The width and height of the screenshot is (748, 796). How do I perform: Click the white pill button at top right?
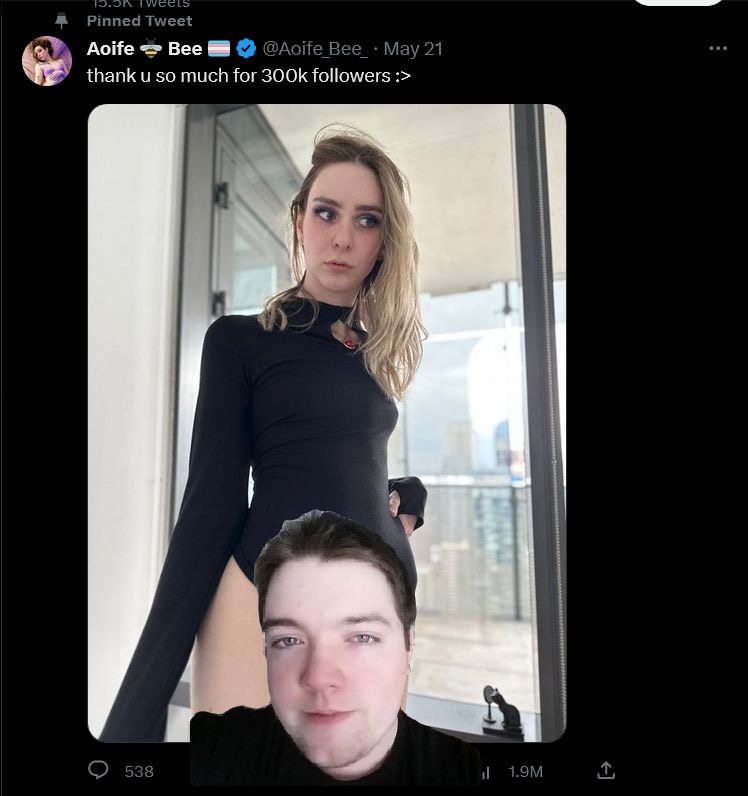point(679,2)
